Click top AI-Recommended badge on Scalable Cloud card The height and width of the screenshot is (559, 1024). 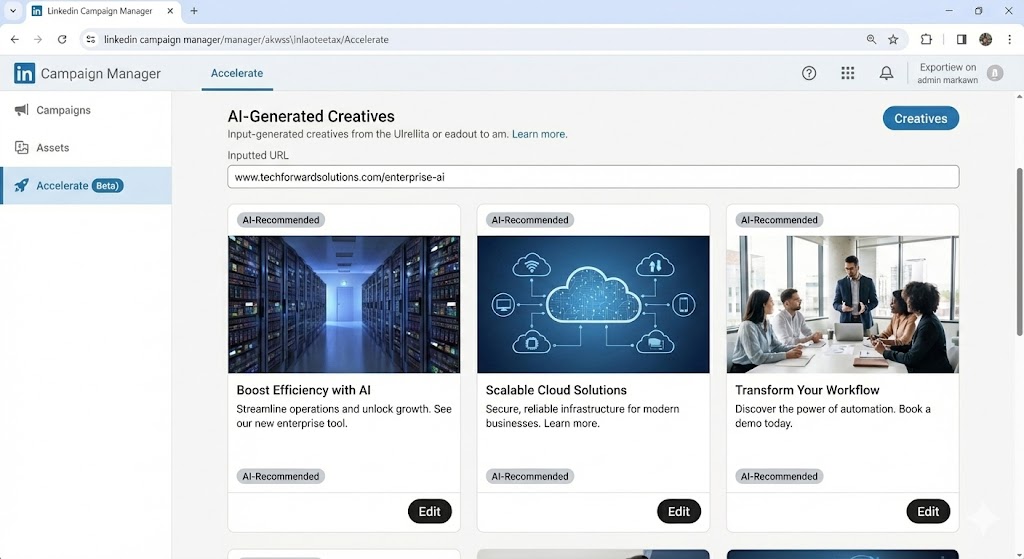pyautogui.click(x=530, y=220)
